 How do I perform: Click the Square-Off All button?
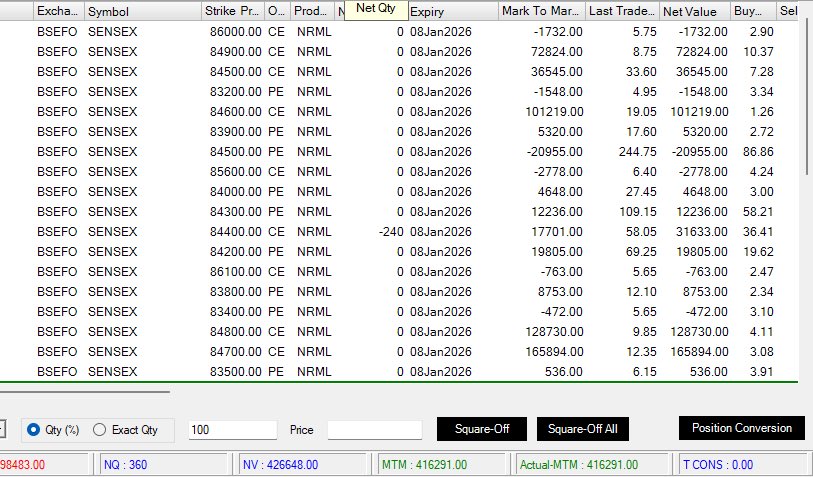(583, 429)
